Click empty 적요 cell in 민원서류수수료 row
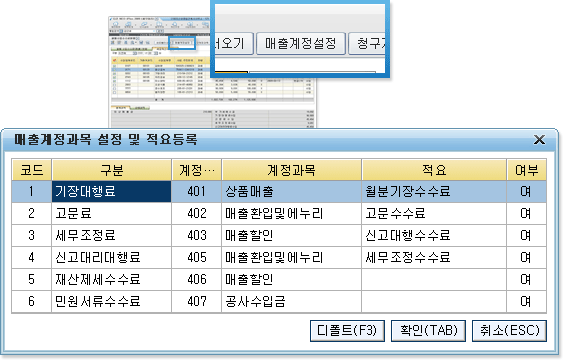The width and height of the screenshot is (569, 364). click(x=434, y=301)
